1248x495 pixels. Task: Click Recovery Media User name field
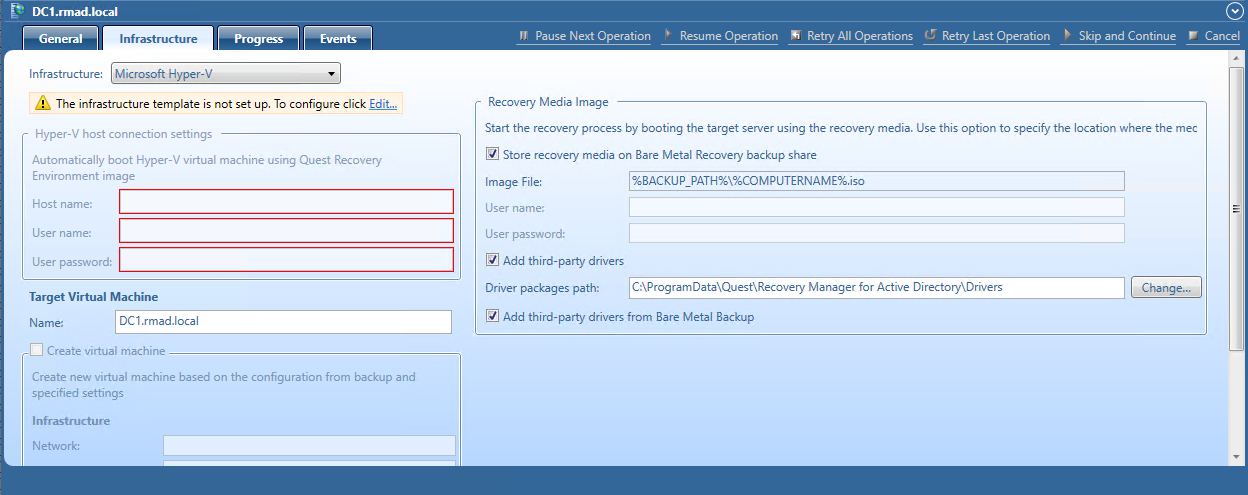[877, 207]
